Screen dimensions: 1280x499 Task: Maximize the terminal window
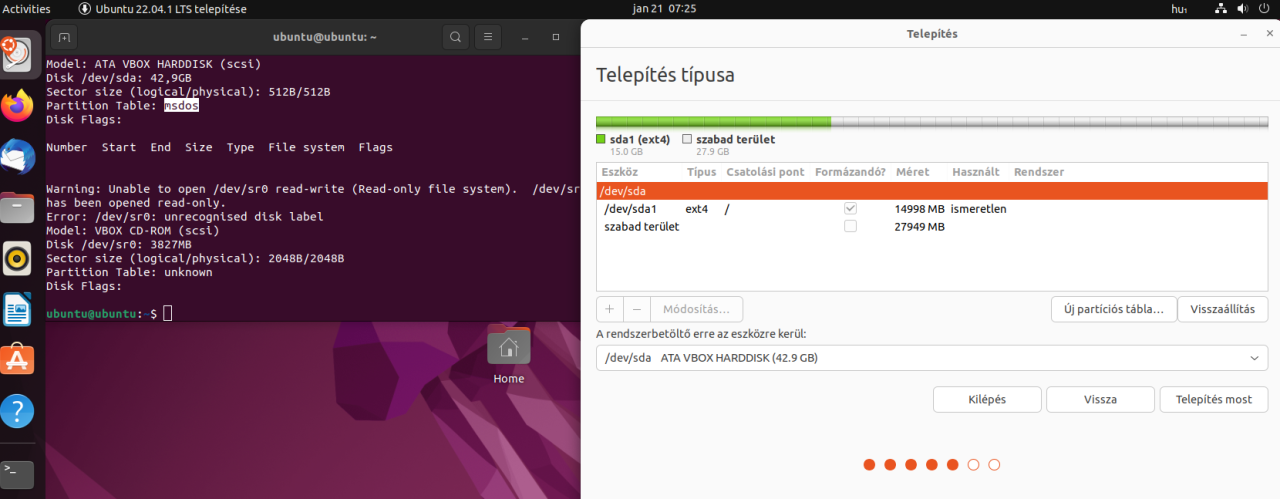click(556, 37)
